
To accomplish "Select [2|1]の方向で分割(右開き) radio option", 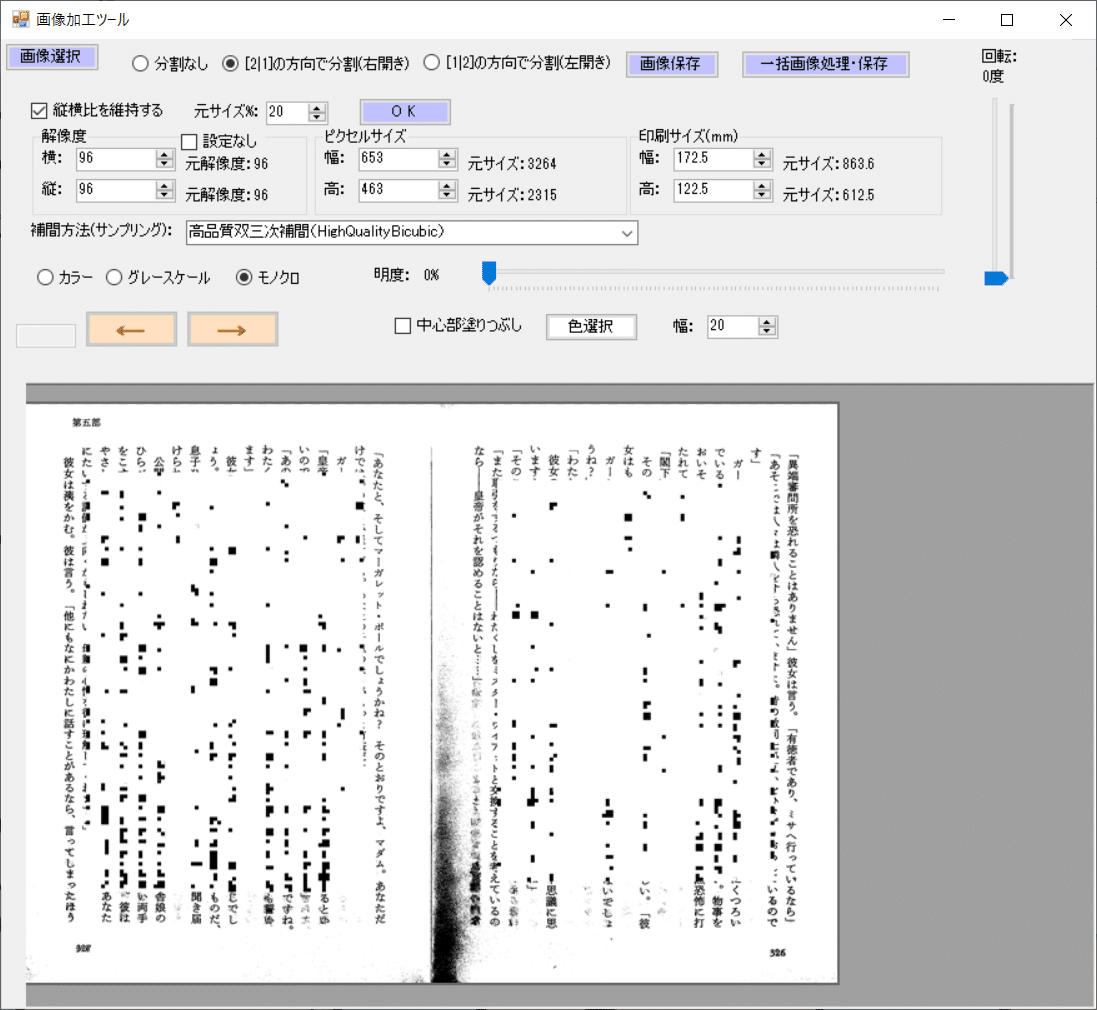I will 316,64.
